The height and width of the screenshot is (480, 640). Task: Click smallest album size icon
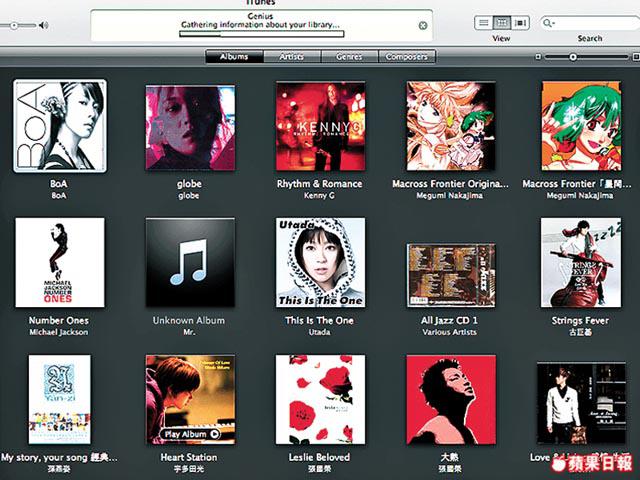[538, 57]
